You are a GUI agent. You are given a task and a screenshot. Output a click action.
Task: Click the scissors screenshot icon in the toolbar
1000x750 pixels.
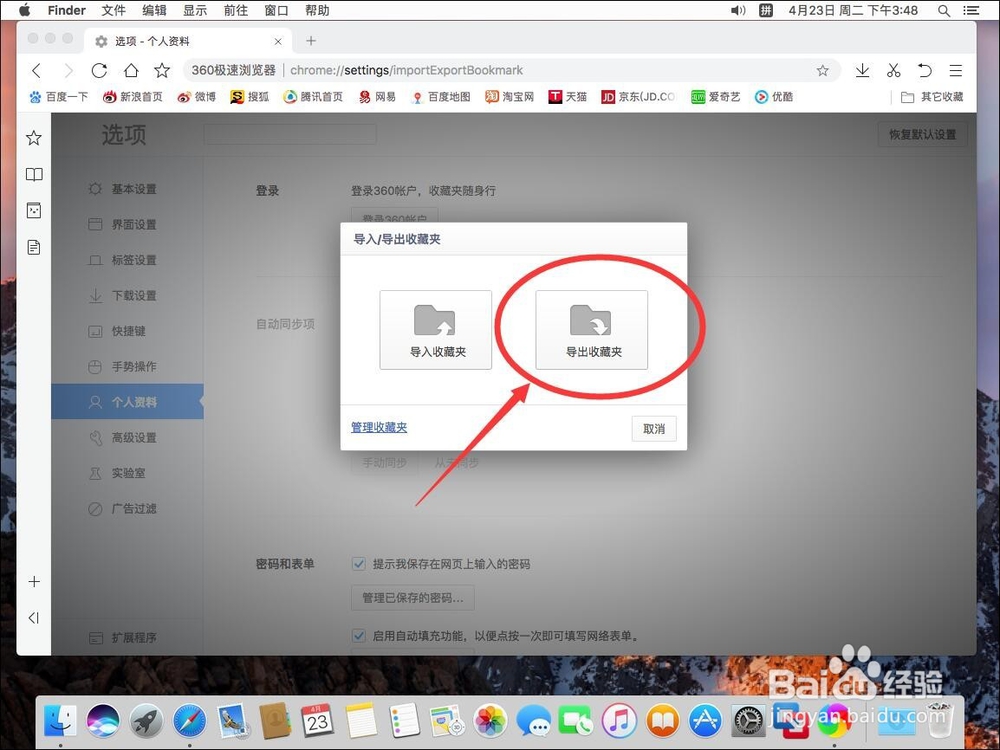click(893, 71)
